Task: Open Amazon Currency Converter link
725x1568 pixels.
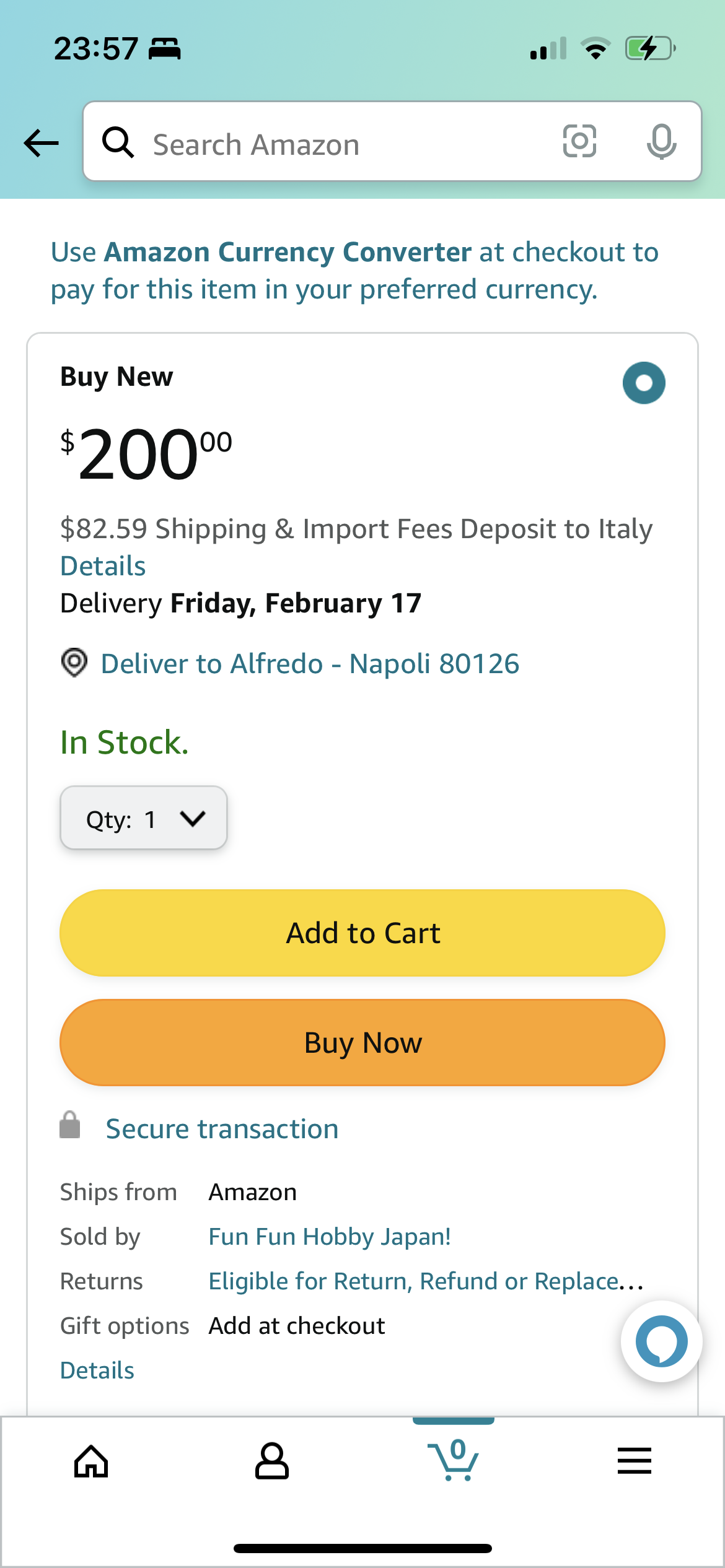Action: (x=288, y=252)
